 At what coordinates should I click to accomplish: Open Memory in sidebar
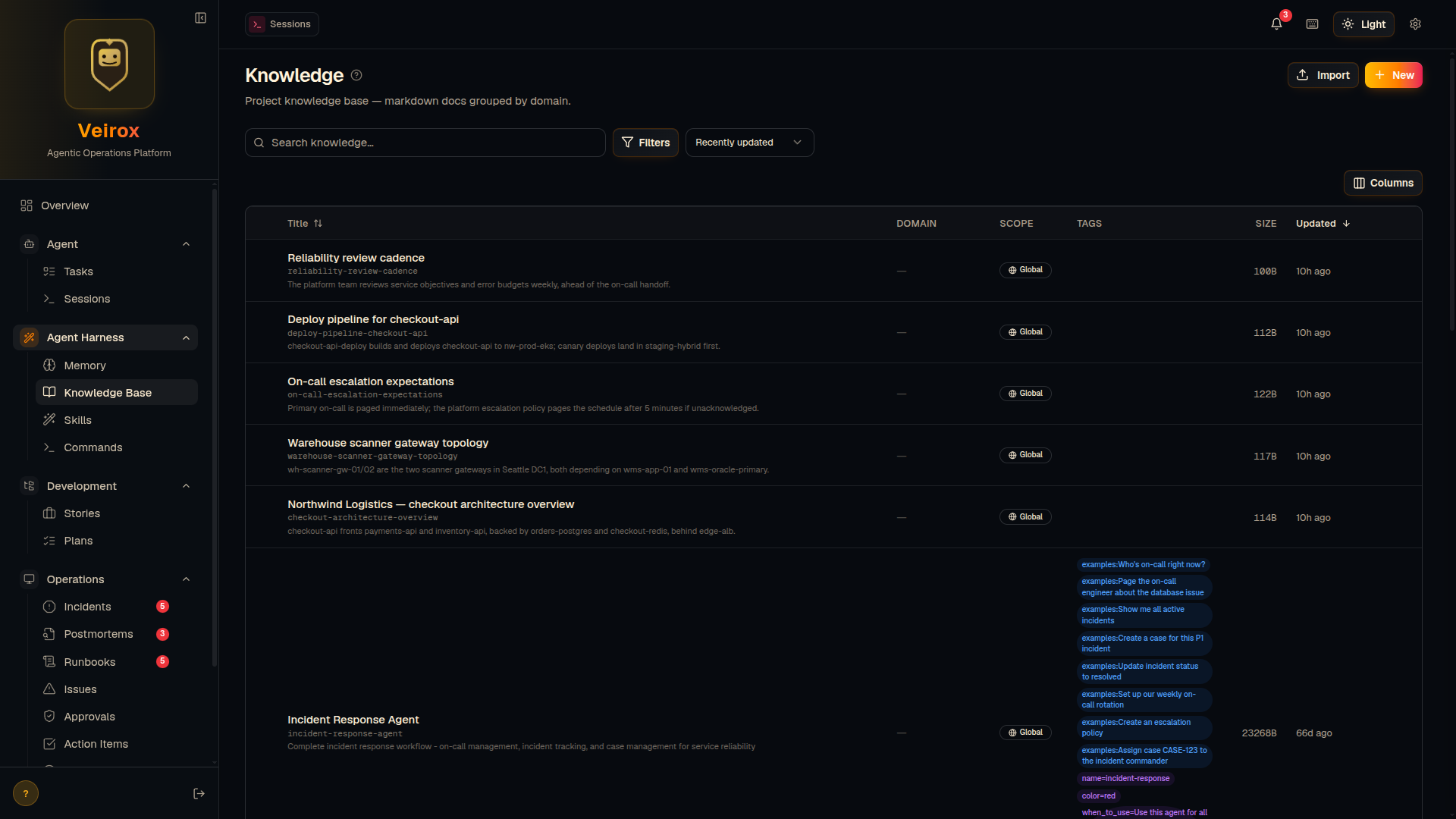[117, 366]
